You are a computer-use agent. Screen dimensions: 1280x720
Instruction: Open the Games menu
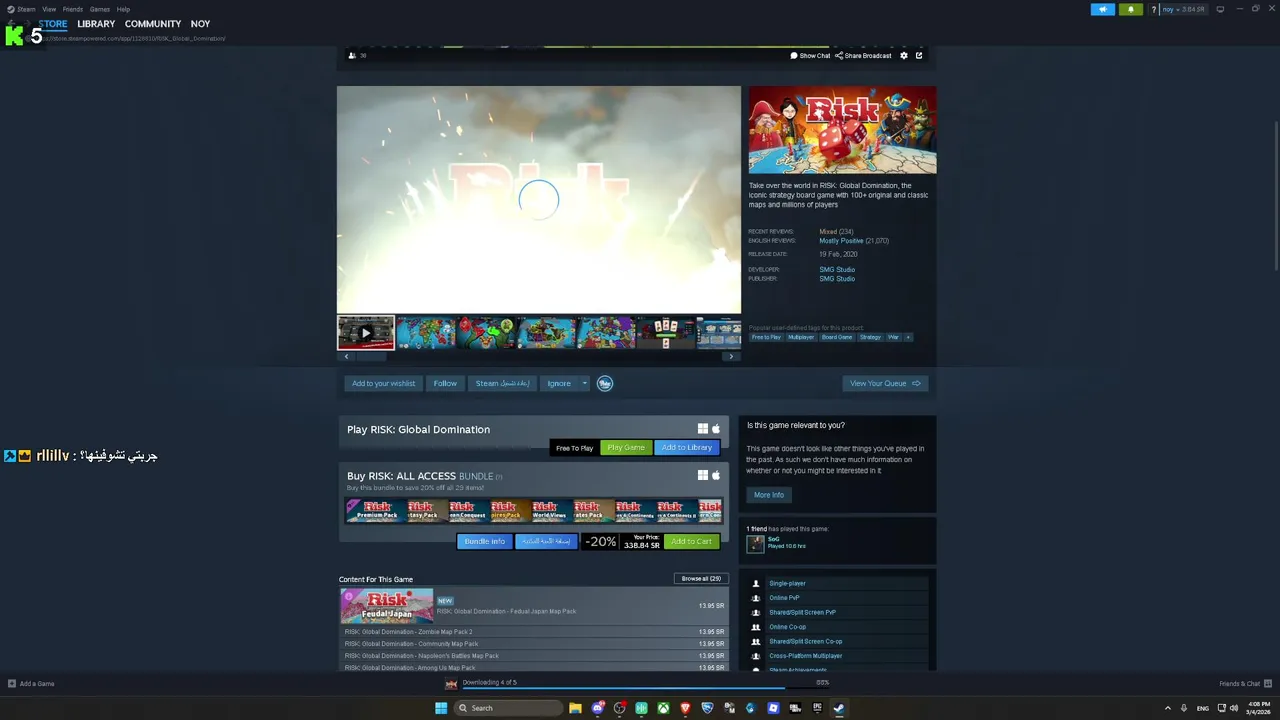point(100,9)
